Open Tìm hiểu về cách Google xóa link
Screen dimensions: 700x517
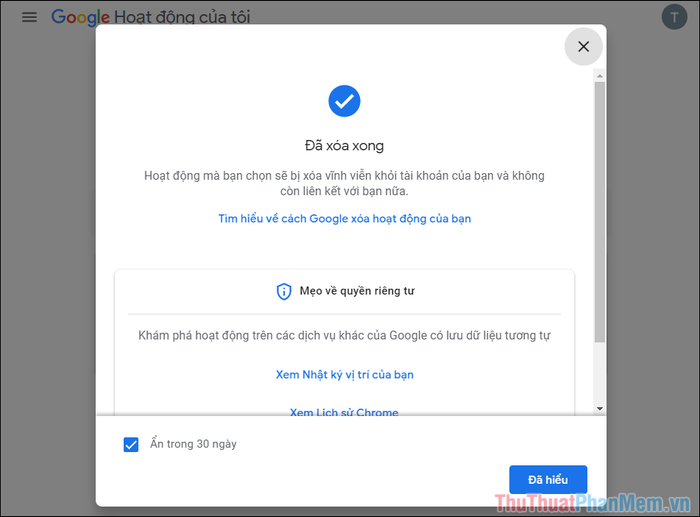pyautogui.click(x=344, y=219)
